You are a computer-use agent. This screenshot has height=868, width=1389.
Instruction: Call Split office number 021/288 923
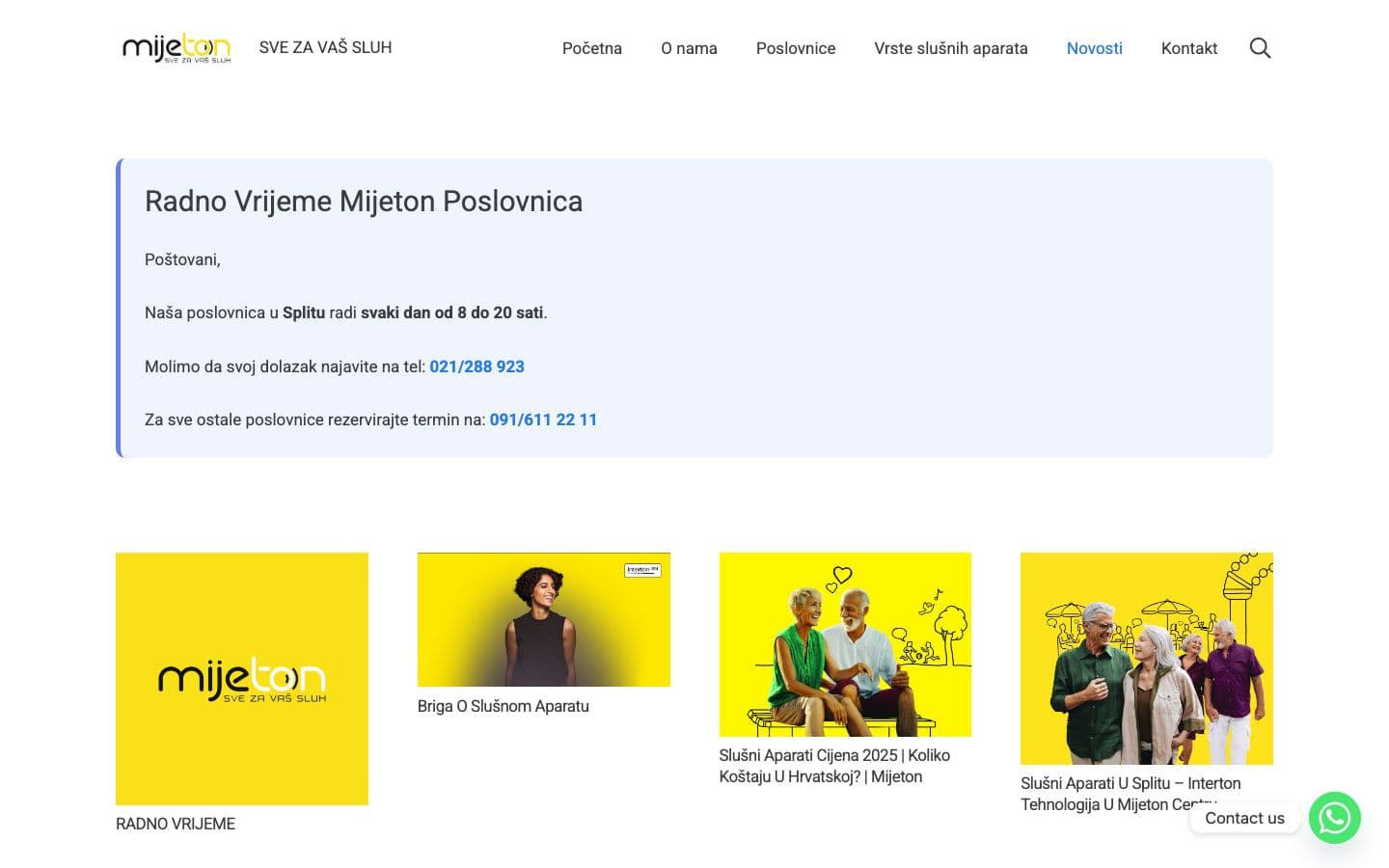tap(477, 366)
